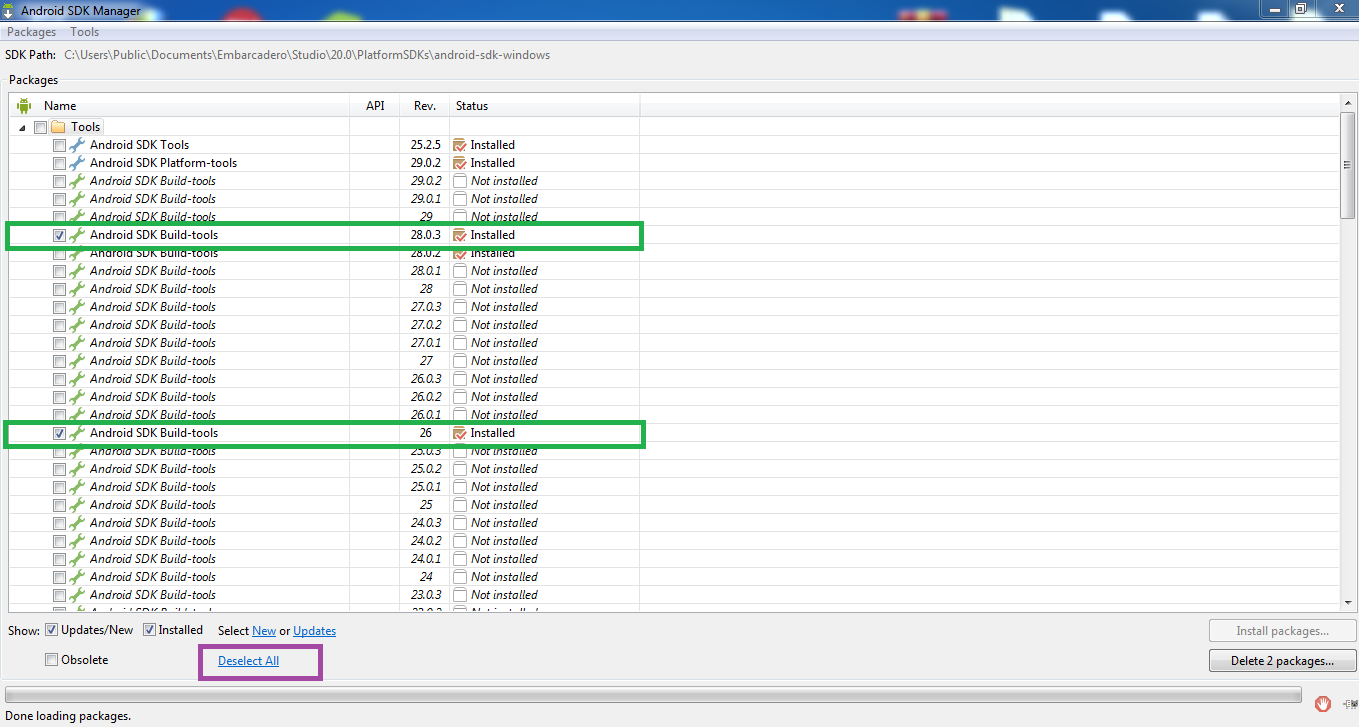Click Not installed status of Build-tools 24.0.2
The height and width of the screenshot is (727, 1359).
504,541
